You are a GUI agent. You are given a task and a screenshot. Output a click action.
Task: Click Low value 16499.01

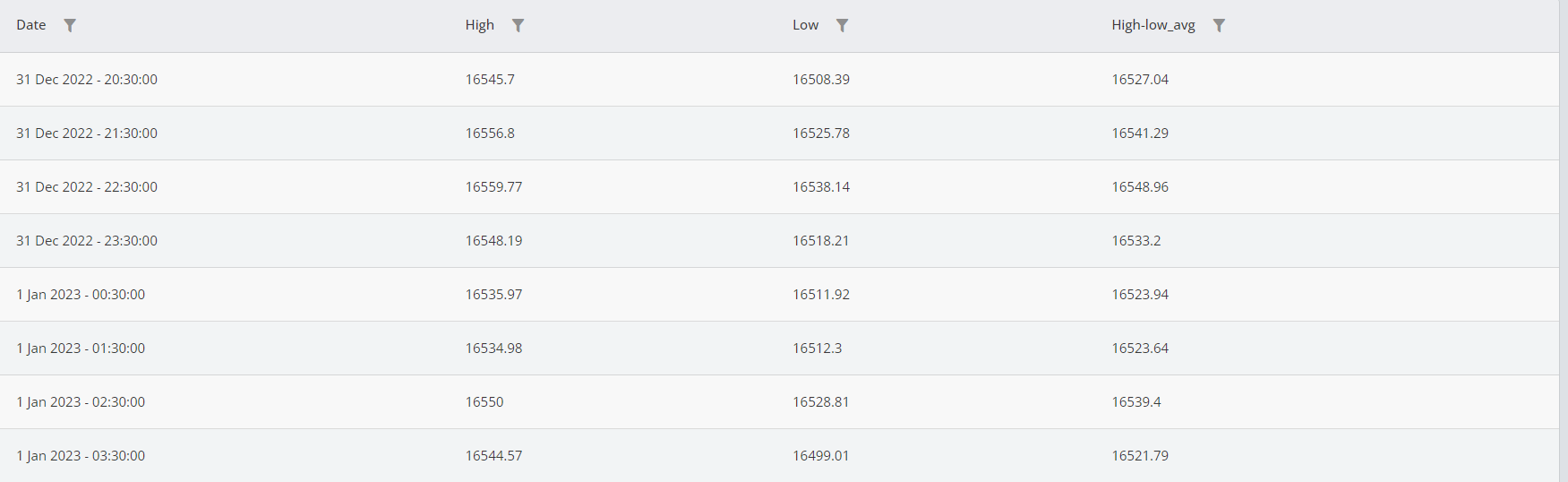(x=820, y=455)
